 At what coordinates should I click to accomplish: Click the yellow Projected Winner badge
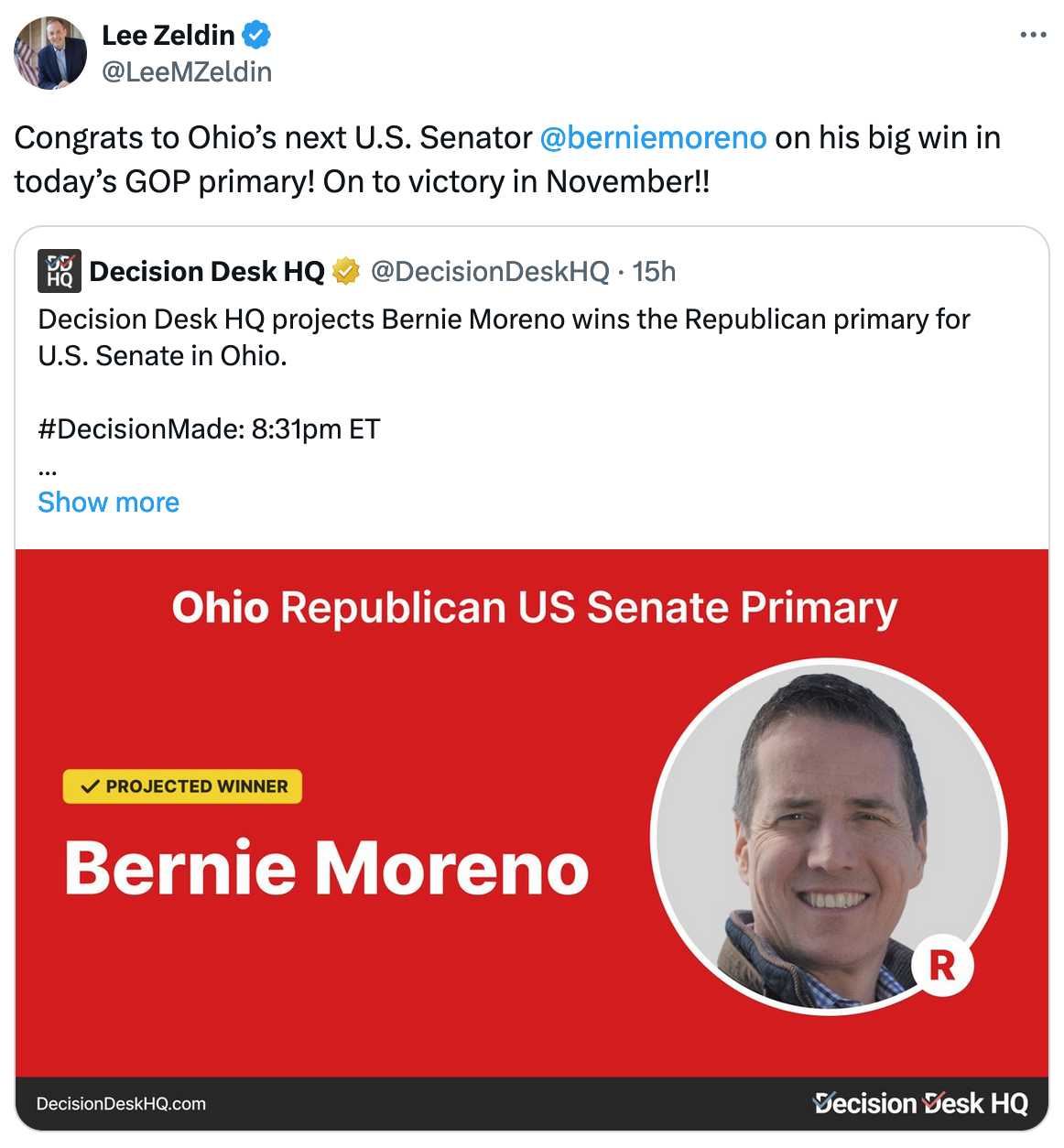(182, 786)
